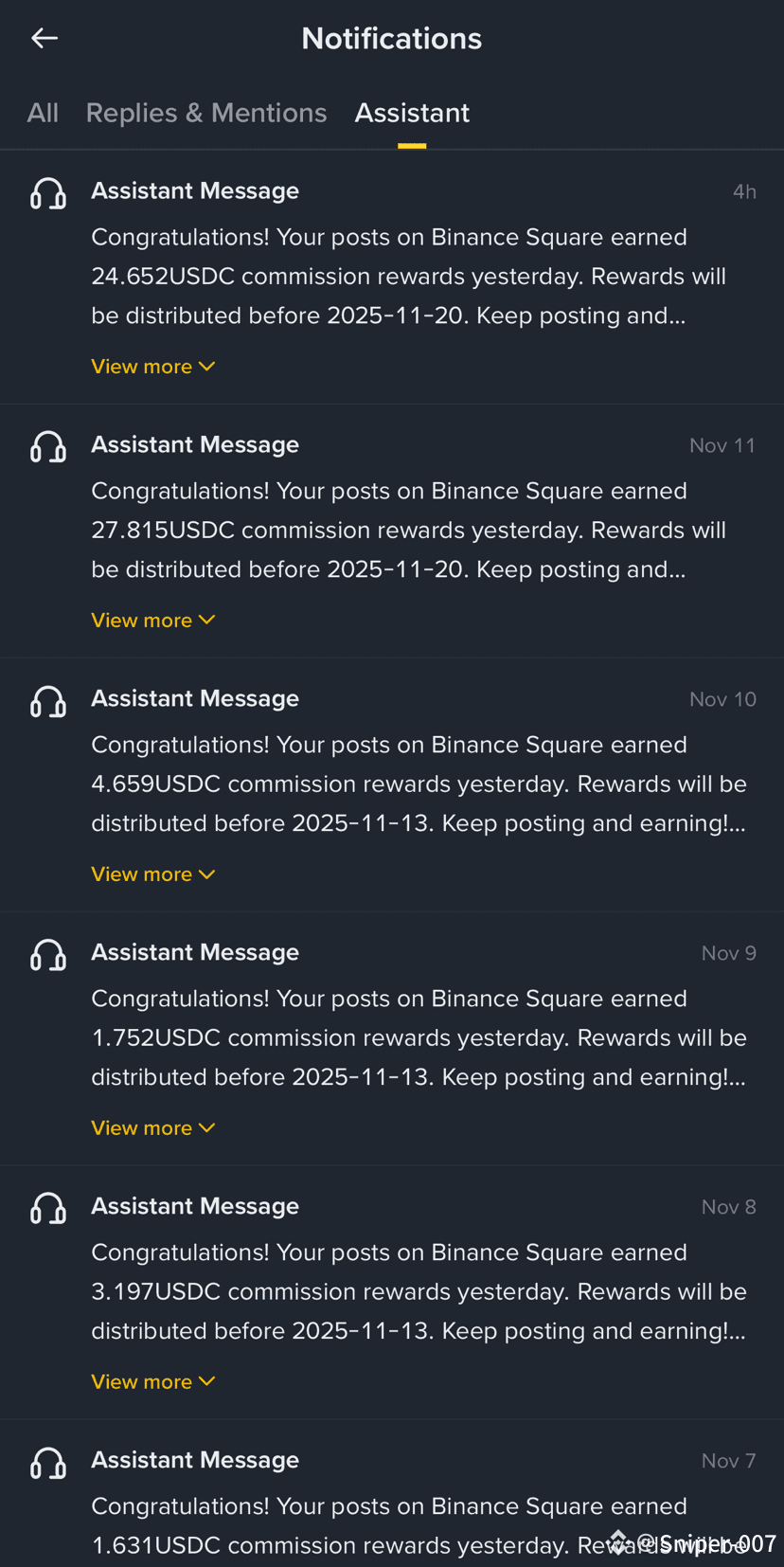This screenshot has width=784, height=1567.
Task: Switch to the All tab
Action: 43,113
